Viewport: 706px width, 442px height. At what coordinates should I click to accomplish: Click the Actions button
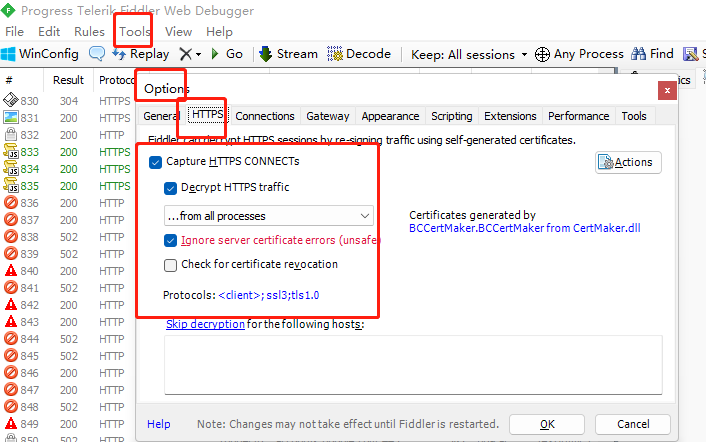click(628, 162)
